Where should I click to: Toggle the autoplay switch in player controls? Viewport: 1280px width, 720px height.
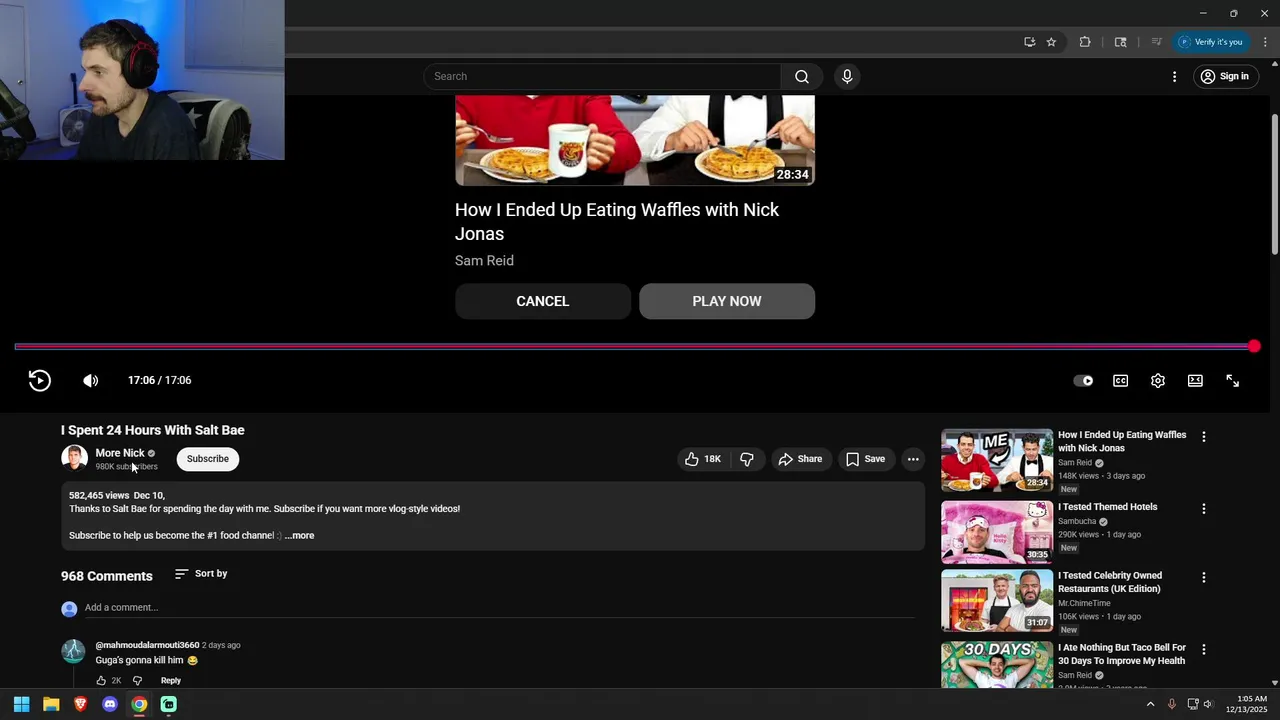click(x=1083, y=380)
